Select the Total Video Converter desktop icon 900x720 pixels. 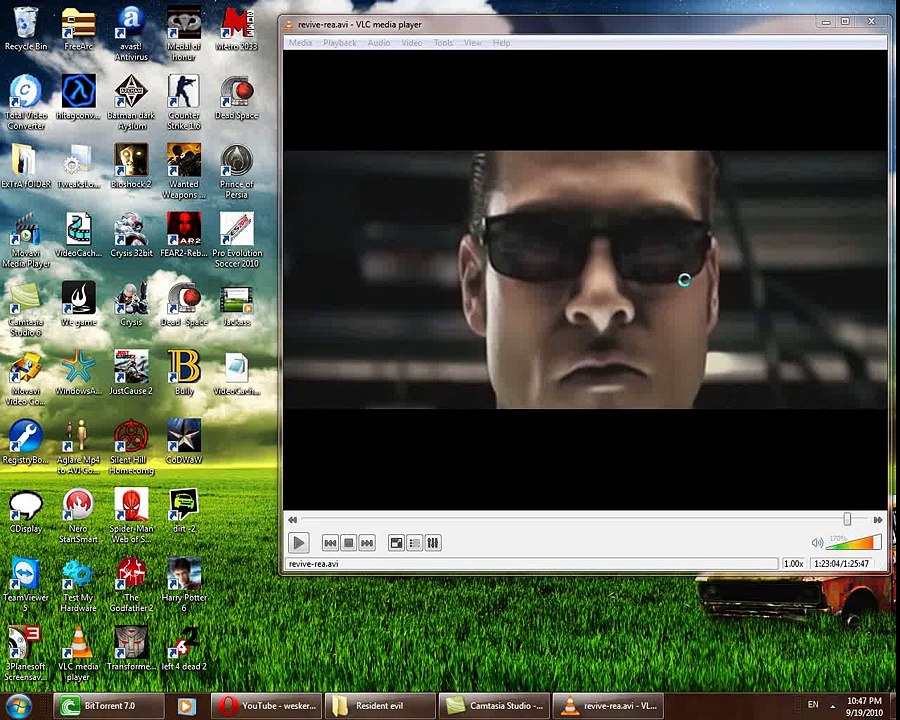[26, 102]
